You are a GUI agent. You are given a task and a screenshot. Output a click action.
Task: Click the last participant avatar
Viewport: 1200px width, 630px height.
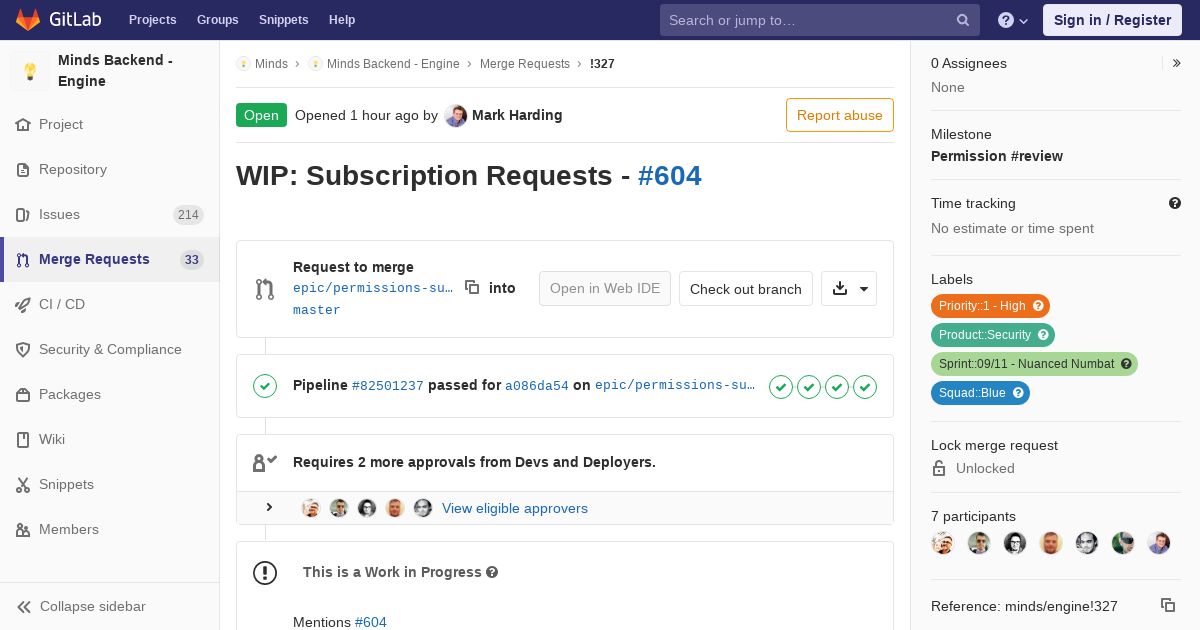[x=1159, y=543]
